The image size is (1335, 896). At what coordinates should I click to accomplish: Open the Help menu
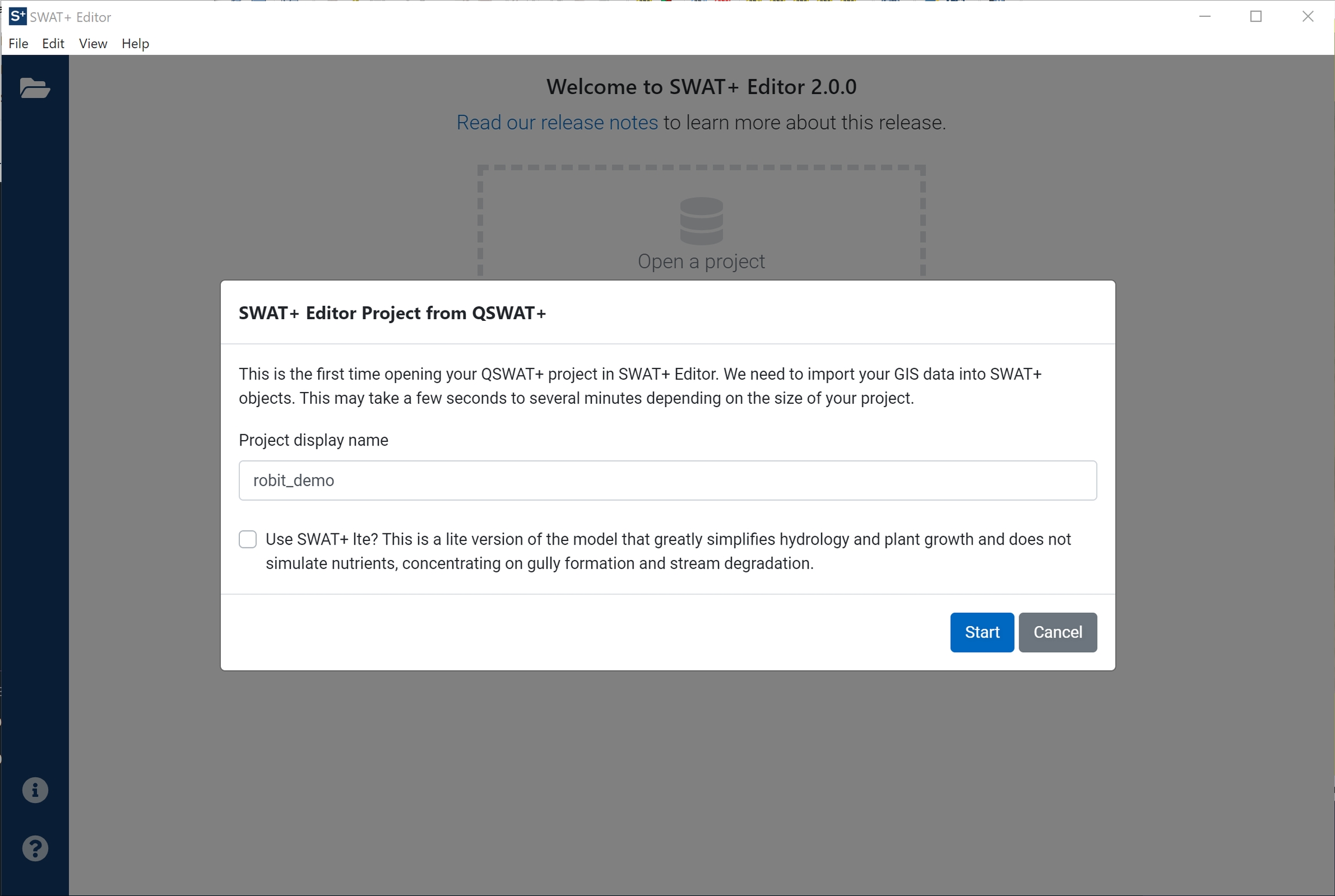click(x=135, y=43)
